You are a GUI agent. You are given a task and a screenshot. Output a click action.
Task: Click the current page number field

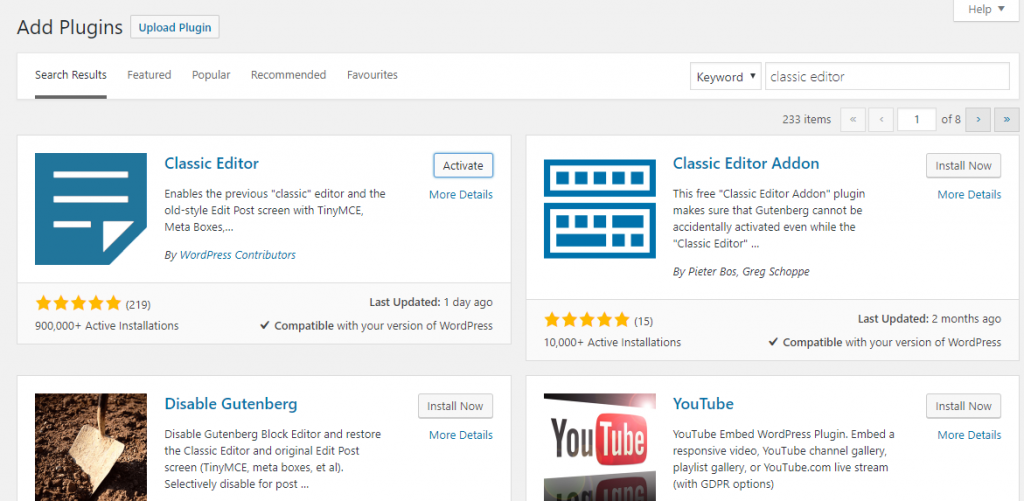[917, 120]
